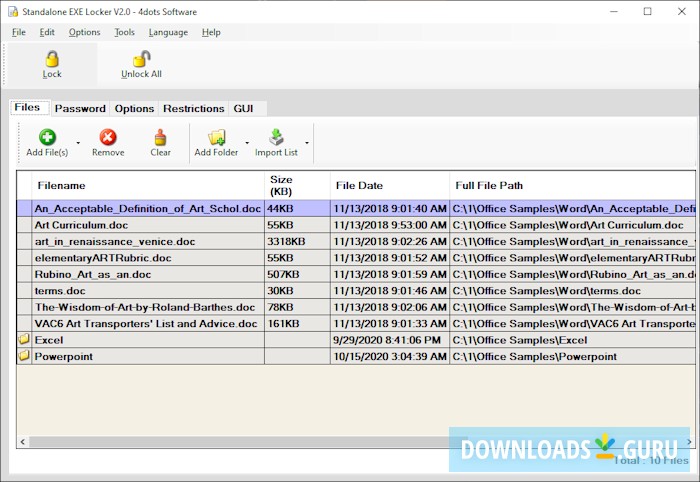Select VAC6 Art Transporters' List and Advice.doc

(x=146, y=324)
